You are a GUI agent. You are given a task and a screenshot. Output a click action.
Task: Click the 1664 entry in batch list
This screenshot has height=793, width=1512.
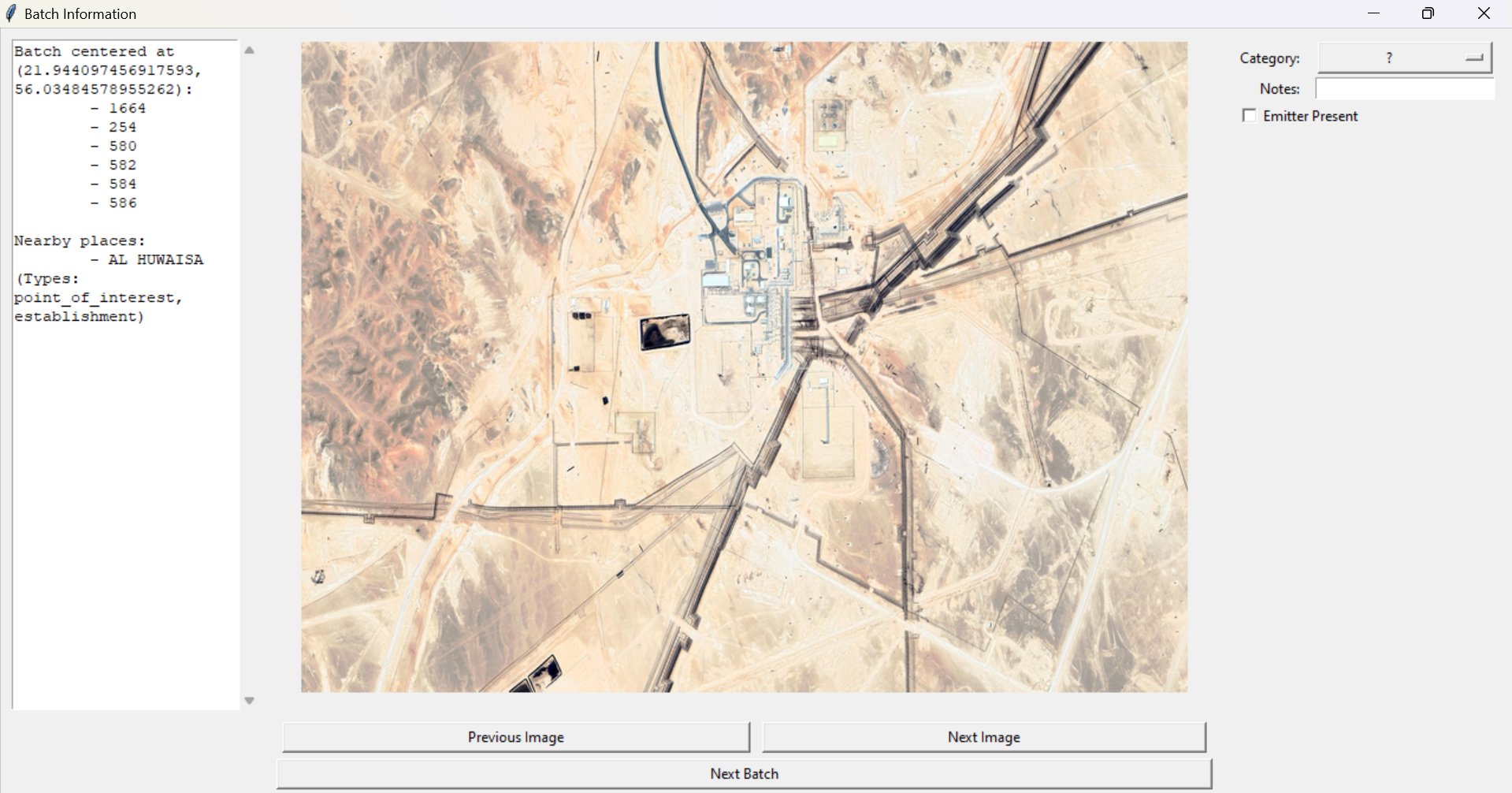pos(127,108)
